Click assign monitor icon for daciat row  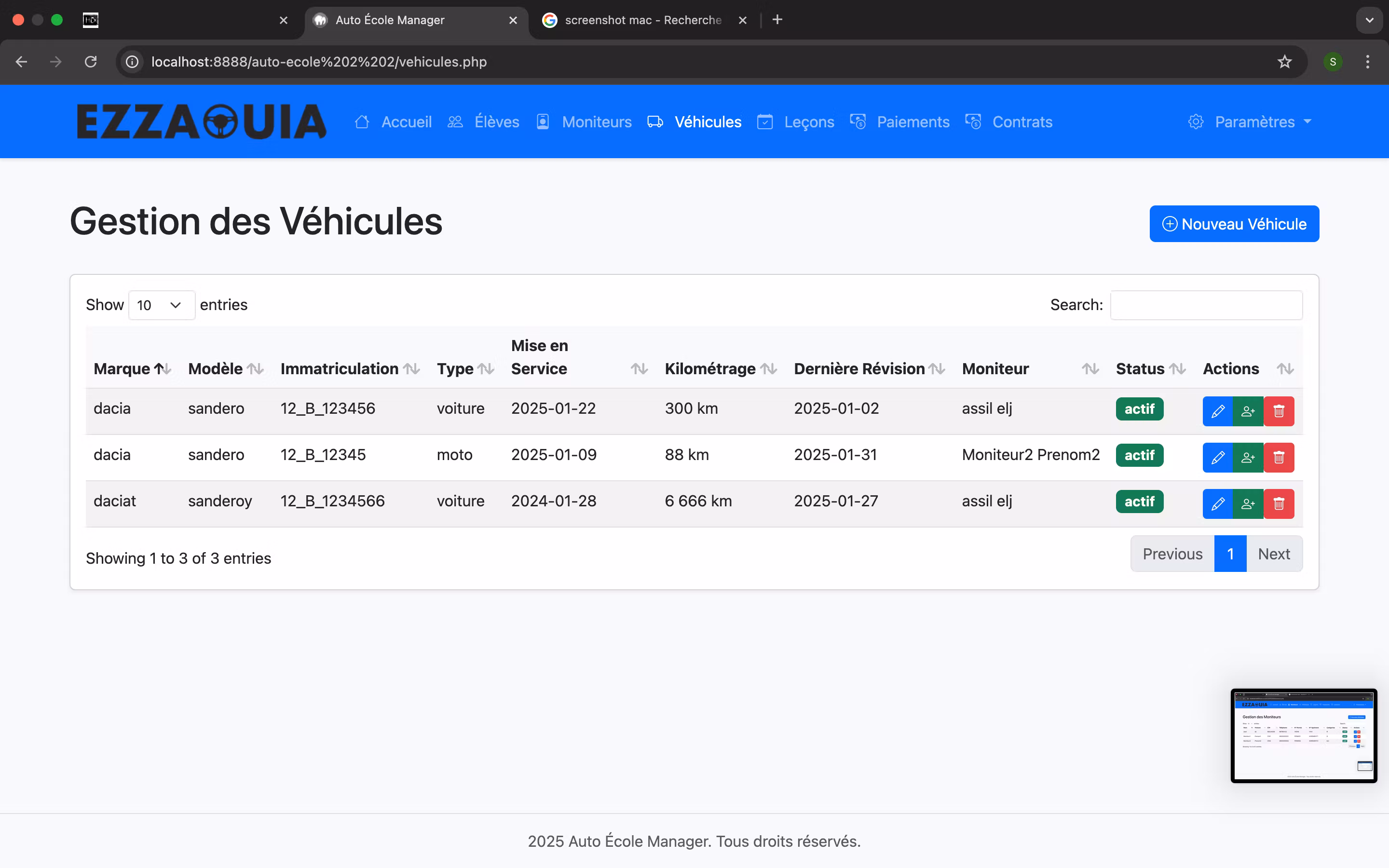[1248, 503]
